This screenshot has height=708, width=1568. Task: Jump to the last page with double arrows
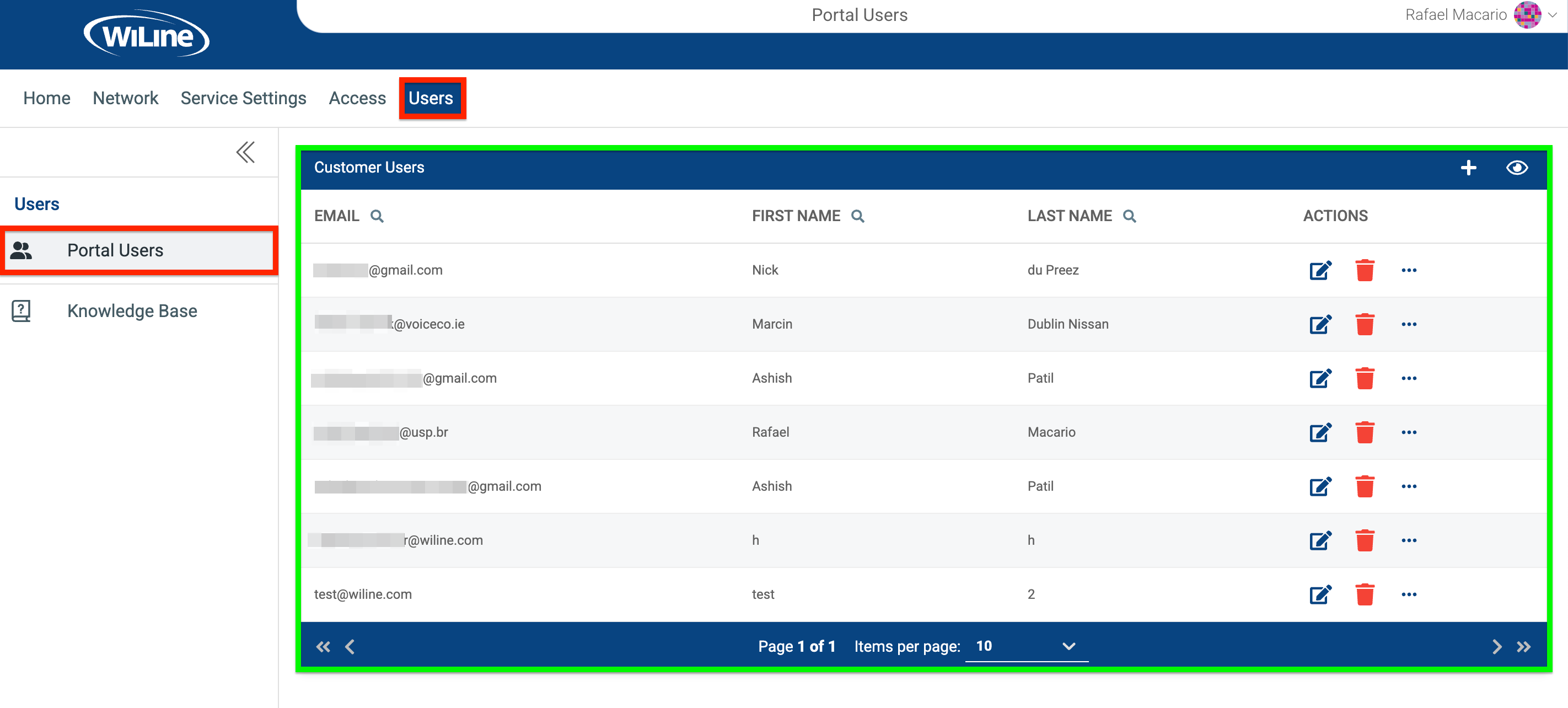(1524, 646)
